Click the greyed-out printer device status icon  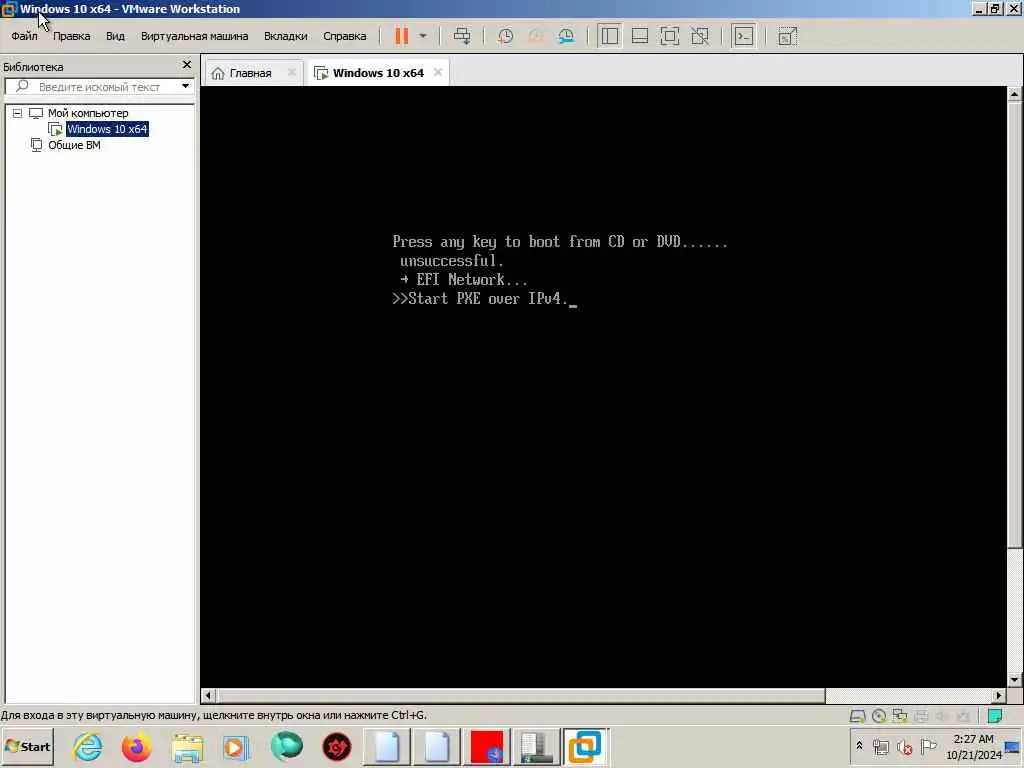(921, 716)
